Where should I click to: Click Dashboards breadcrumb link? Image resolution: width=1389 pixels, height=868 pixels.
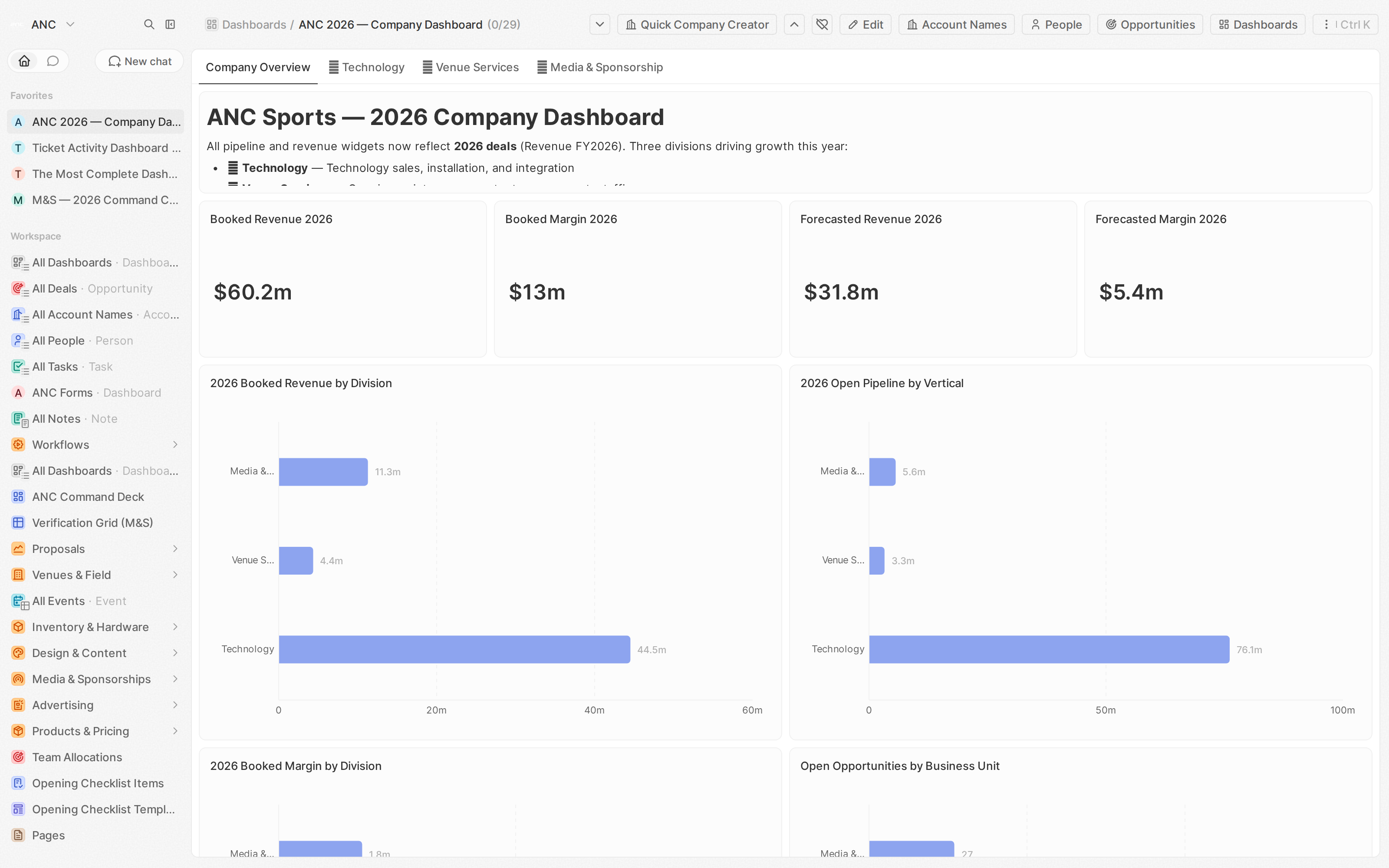coord(253,24)
